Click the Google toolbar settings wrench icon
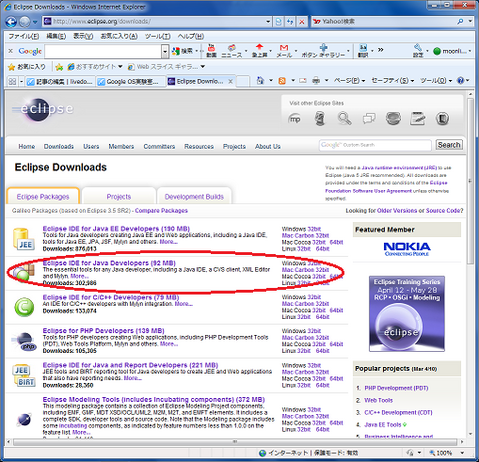 pos(418,51)
